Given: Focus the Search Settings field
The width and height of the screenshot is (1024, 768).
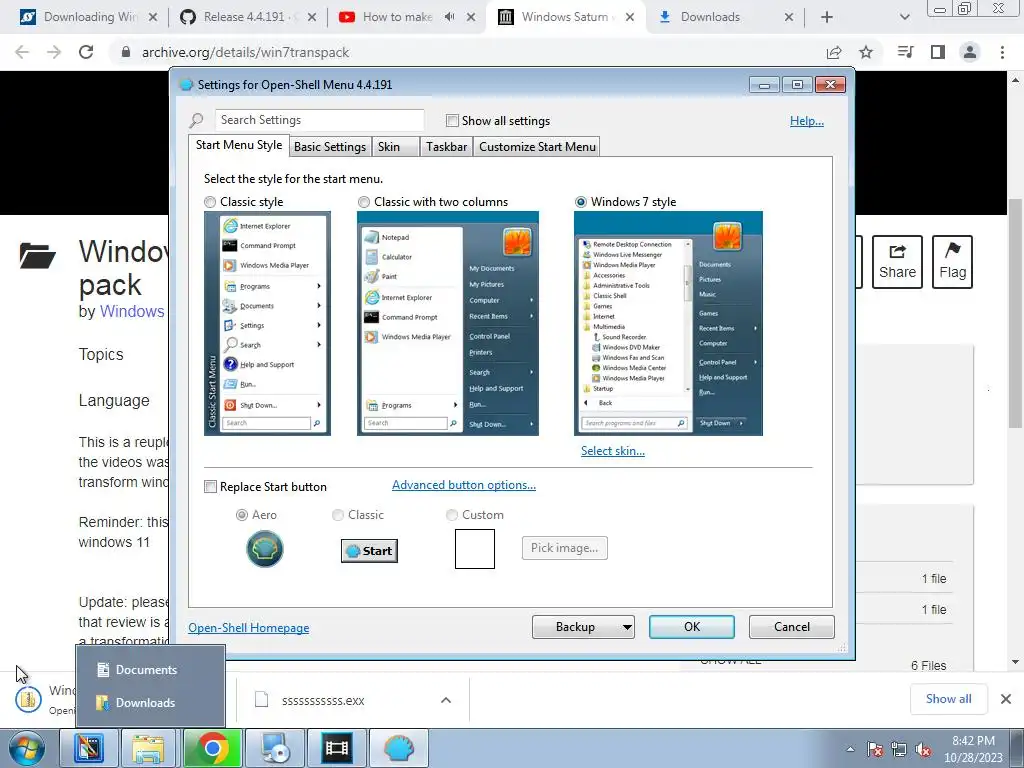Looking at the screenshot, I should [319, 120].
